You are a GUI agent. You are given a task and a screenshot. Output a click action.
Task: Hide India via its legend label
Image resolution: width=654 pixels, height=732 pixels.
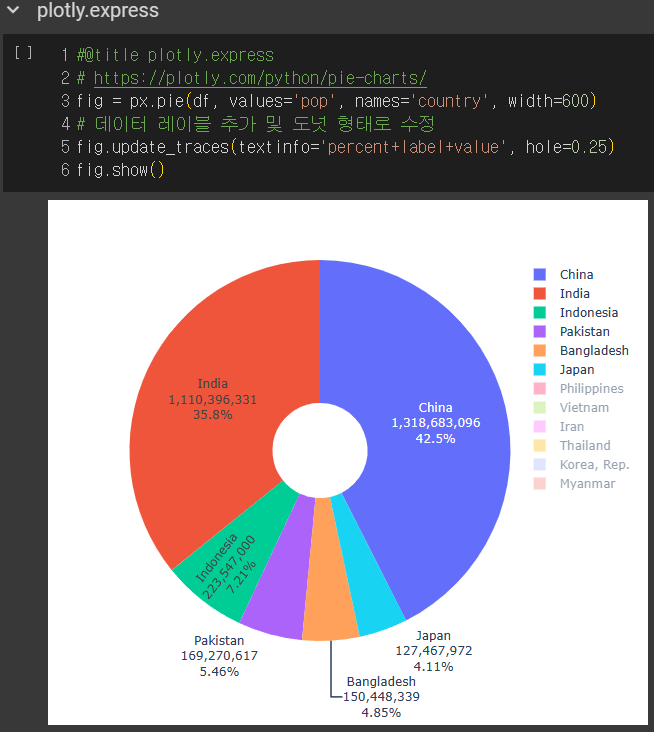tap(575, 294)
